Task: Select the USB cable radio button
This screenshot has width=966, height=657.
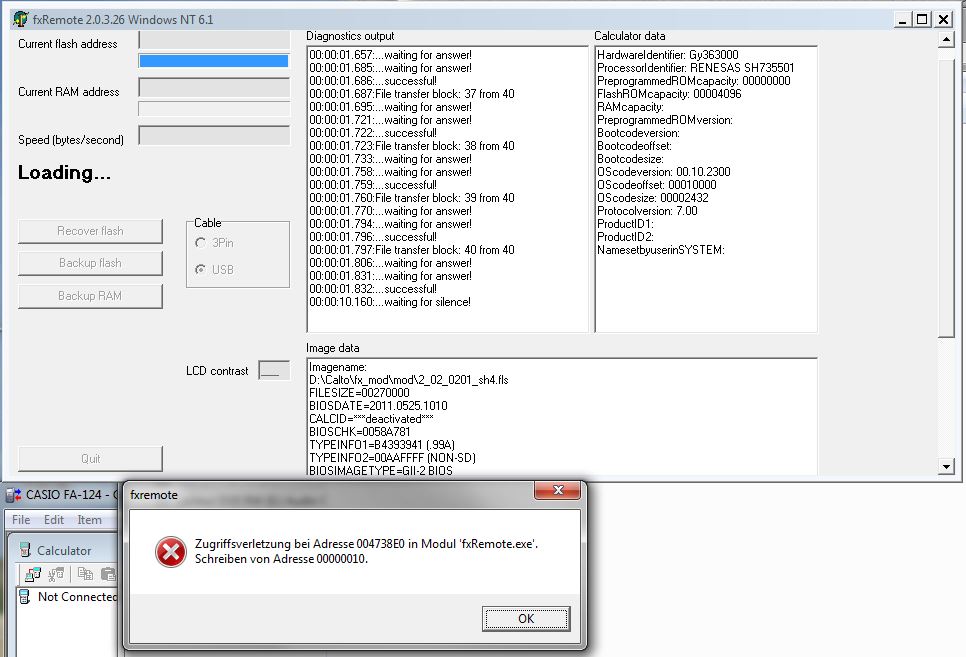Action: [200, 269]
